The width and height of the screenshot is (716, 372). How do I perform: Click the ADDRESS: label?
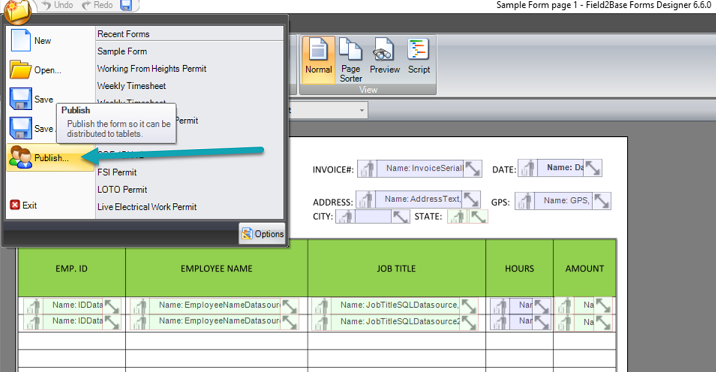(x=333, y=202)
